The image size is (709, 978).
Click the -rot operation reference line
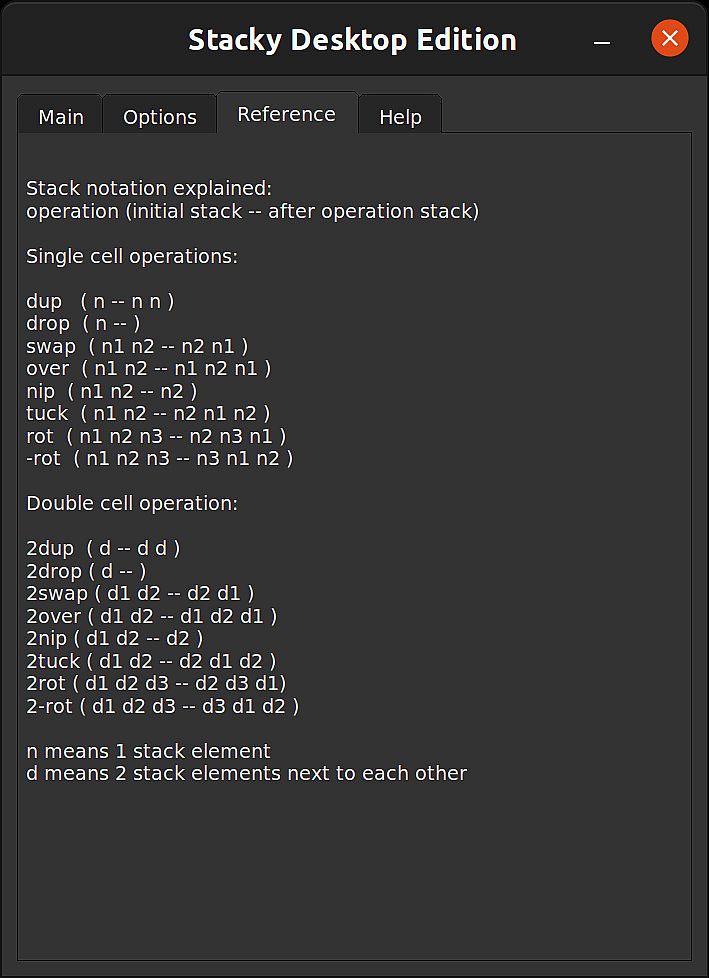(x=159, y=458)
